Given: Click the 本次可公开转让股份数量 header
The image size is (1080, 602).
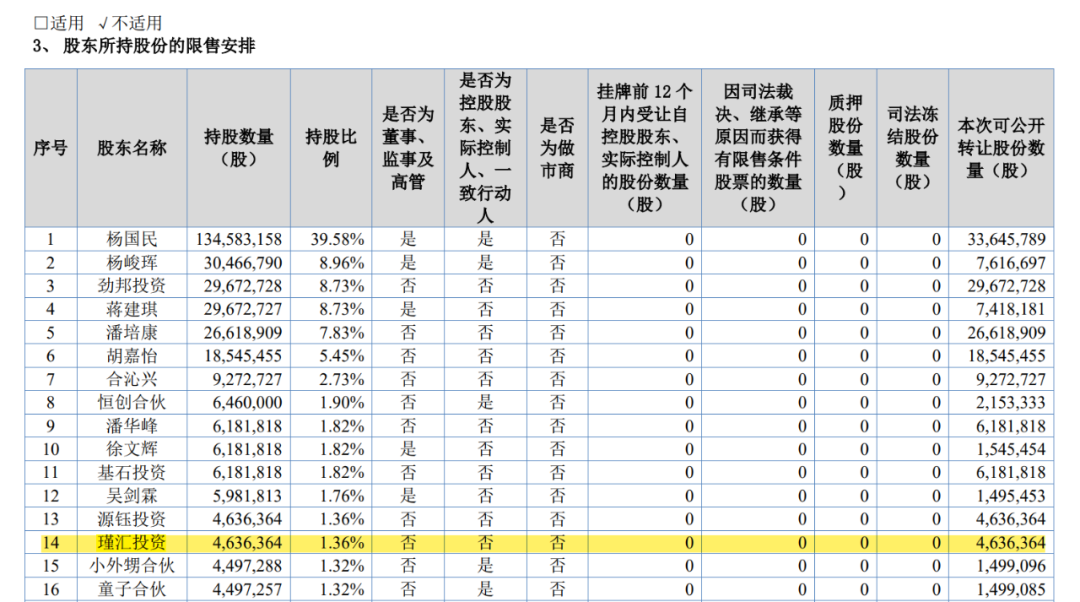Looking at the screenshot, I should [x=1001, y=148].
